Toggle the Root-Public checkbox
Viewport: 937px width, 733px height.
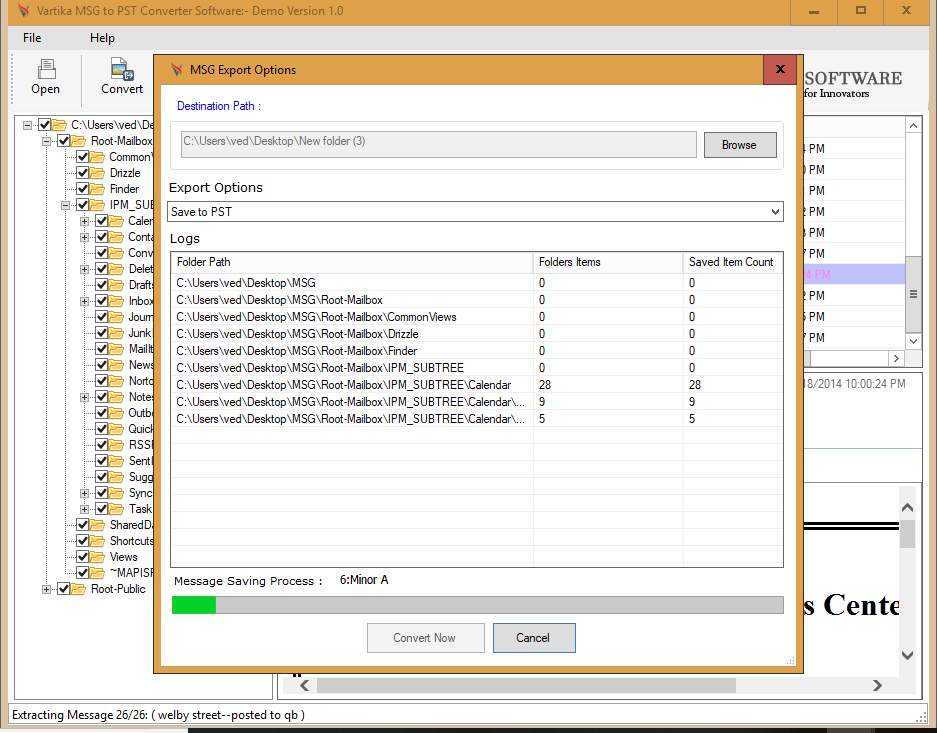[x=63, y=589]
